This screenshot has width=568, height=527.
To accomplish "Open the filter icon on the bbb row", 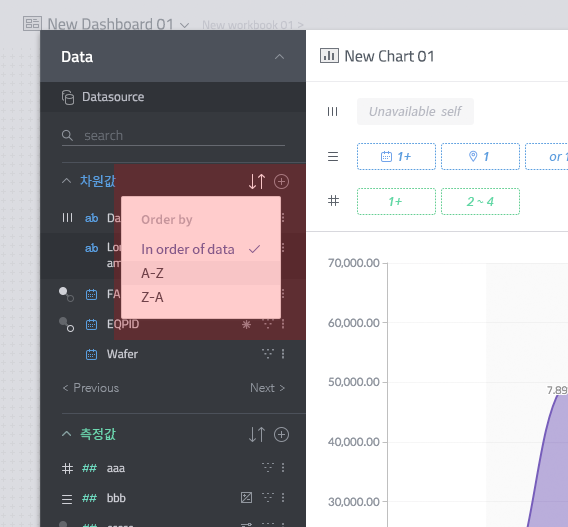I will 268,498.
